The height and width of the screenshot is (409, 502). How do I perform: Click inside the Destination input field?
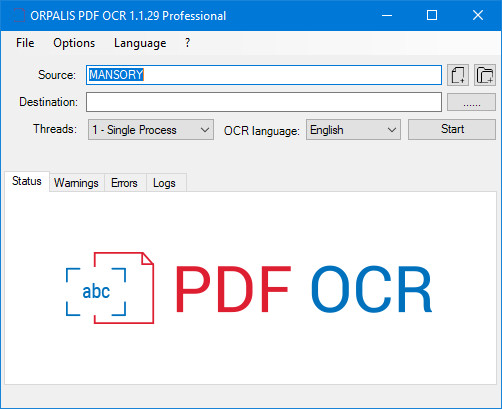tap(264, 102)
